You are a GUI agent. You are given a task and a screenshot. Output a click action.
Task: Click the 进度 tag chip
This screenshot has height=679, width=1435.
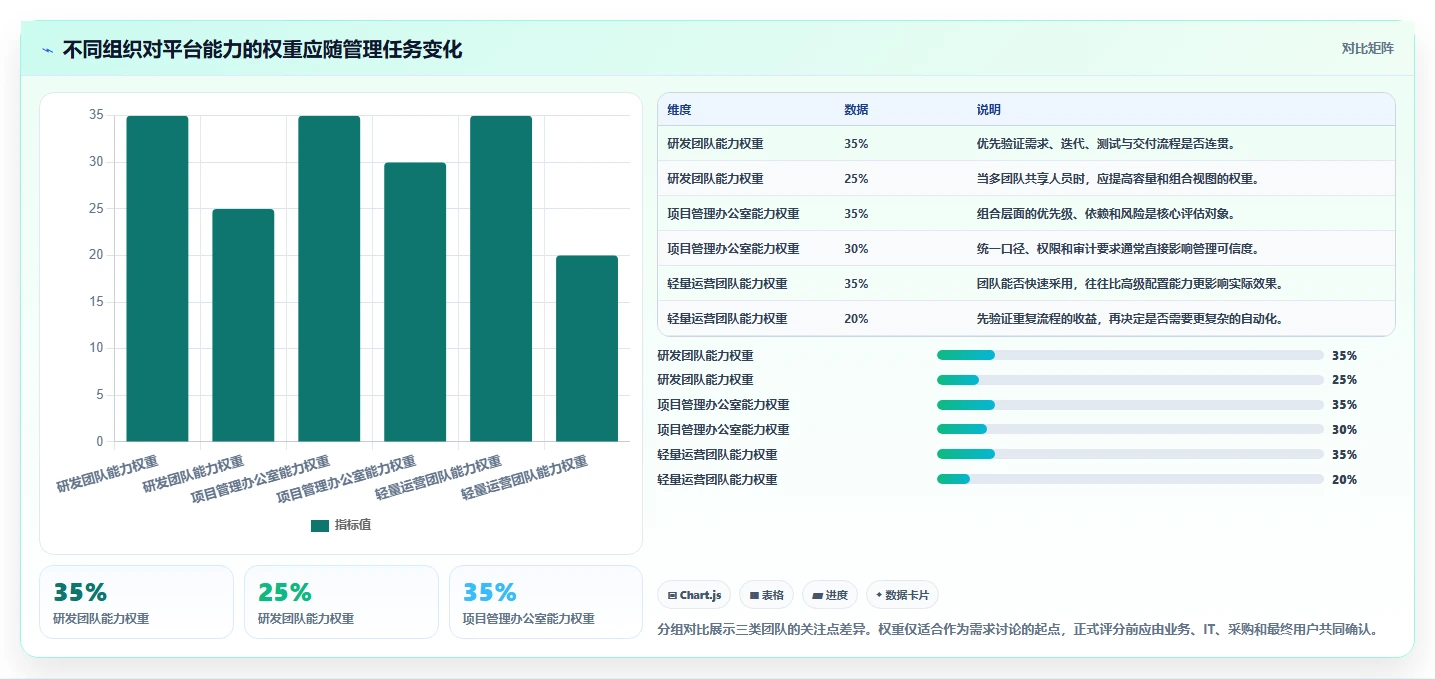(x=830, y=595)
